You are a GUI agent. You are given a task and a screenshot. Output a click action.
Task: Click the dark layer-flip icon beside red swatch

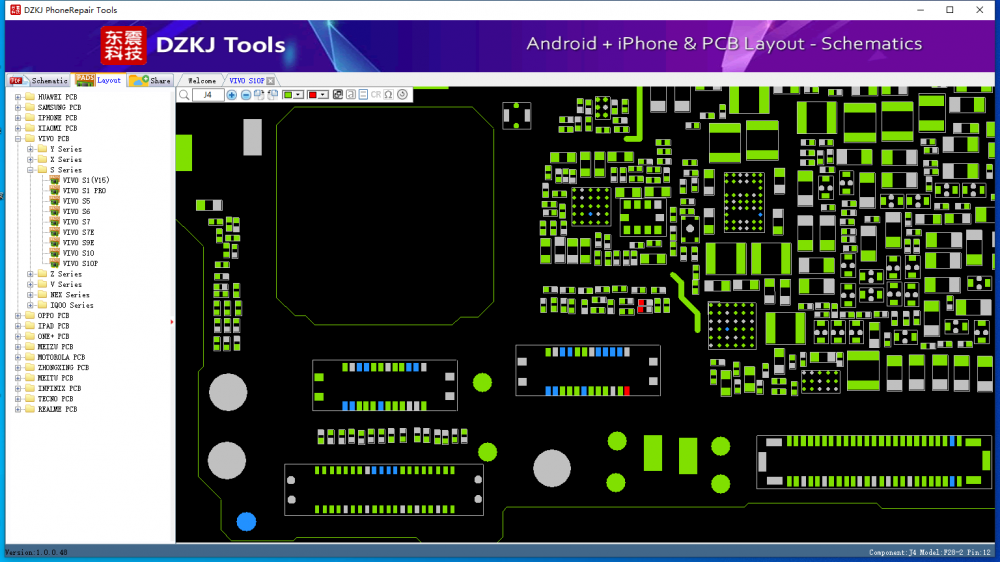[x=337, y=94]
